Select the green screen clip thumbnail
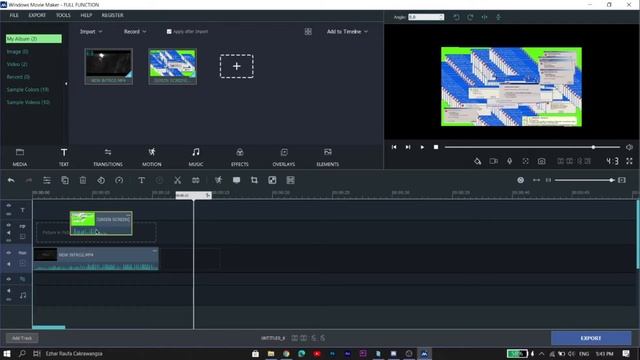640x360 pixels. pos(172,67)
